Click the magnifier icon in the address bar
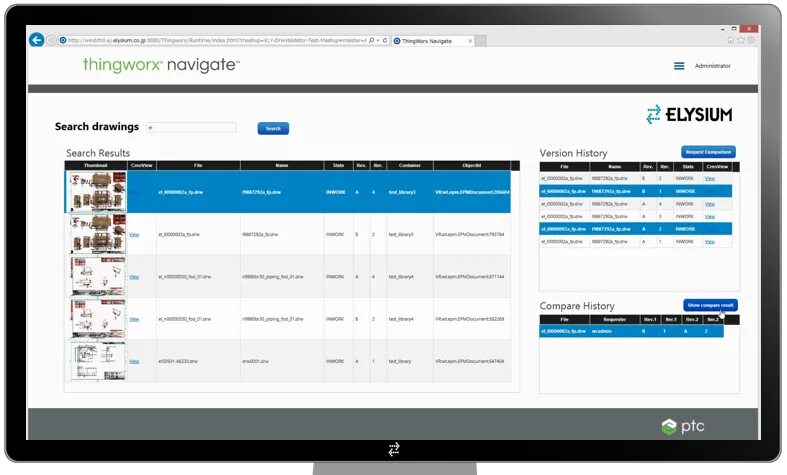 [x=371, y=40]
